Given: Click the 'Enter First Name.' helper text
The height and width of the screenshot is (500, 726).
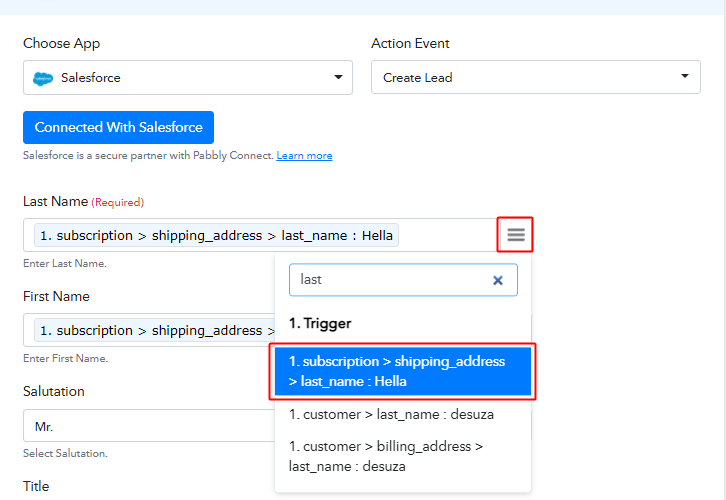Looking at the screenshot, I should coord(65,358).
